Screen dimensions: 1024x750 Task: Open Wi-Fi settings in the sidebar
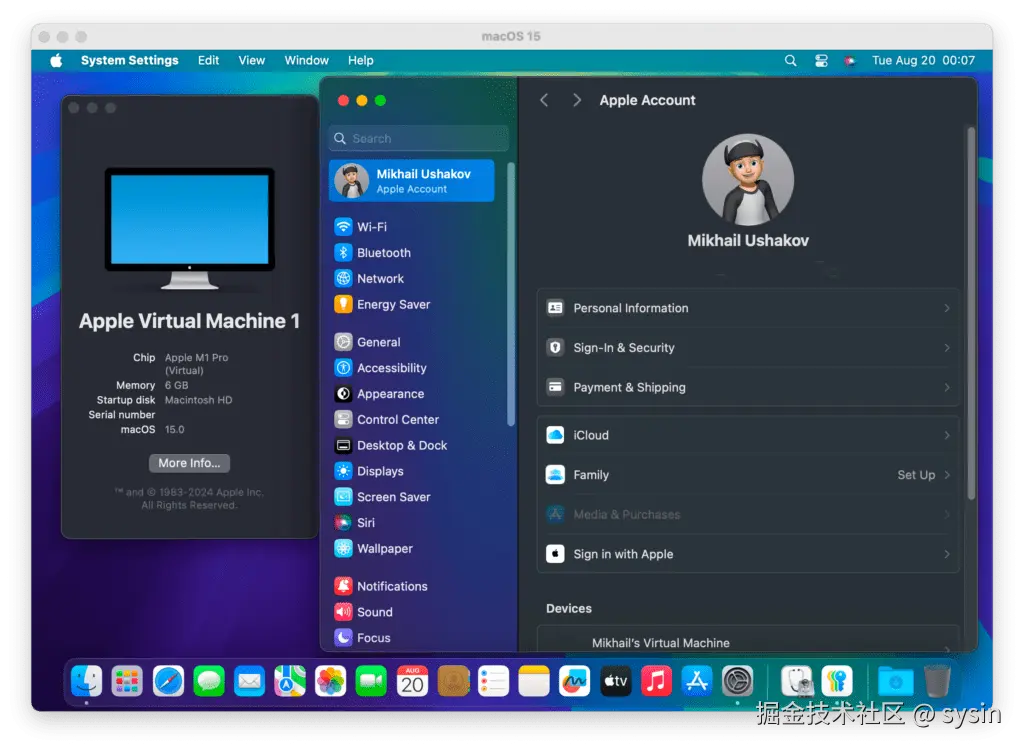click(x=374, y=226)
